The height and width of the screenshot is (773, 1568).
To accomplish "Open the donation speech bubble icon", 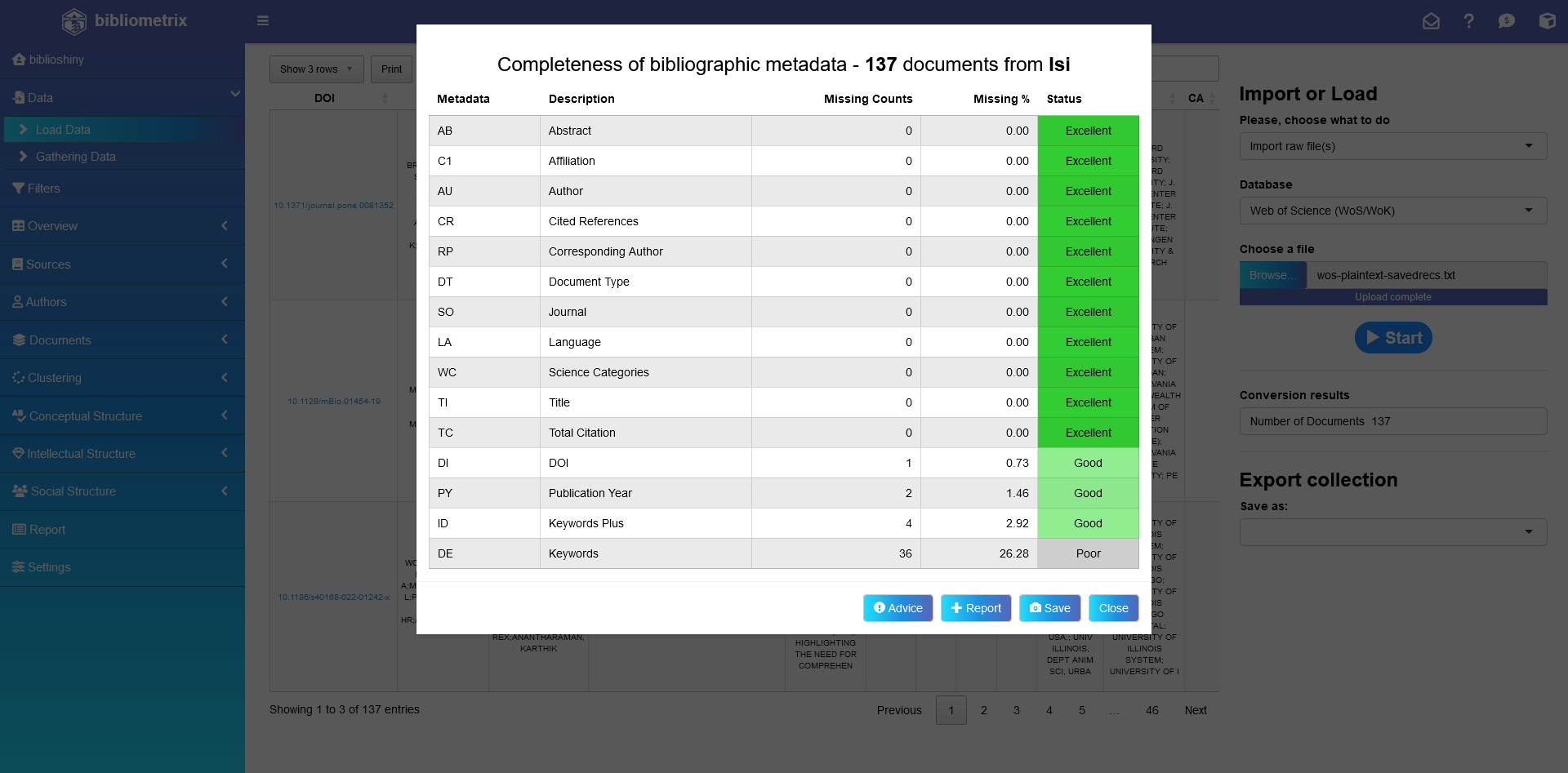I will point(1507,21).
